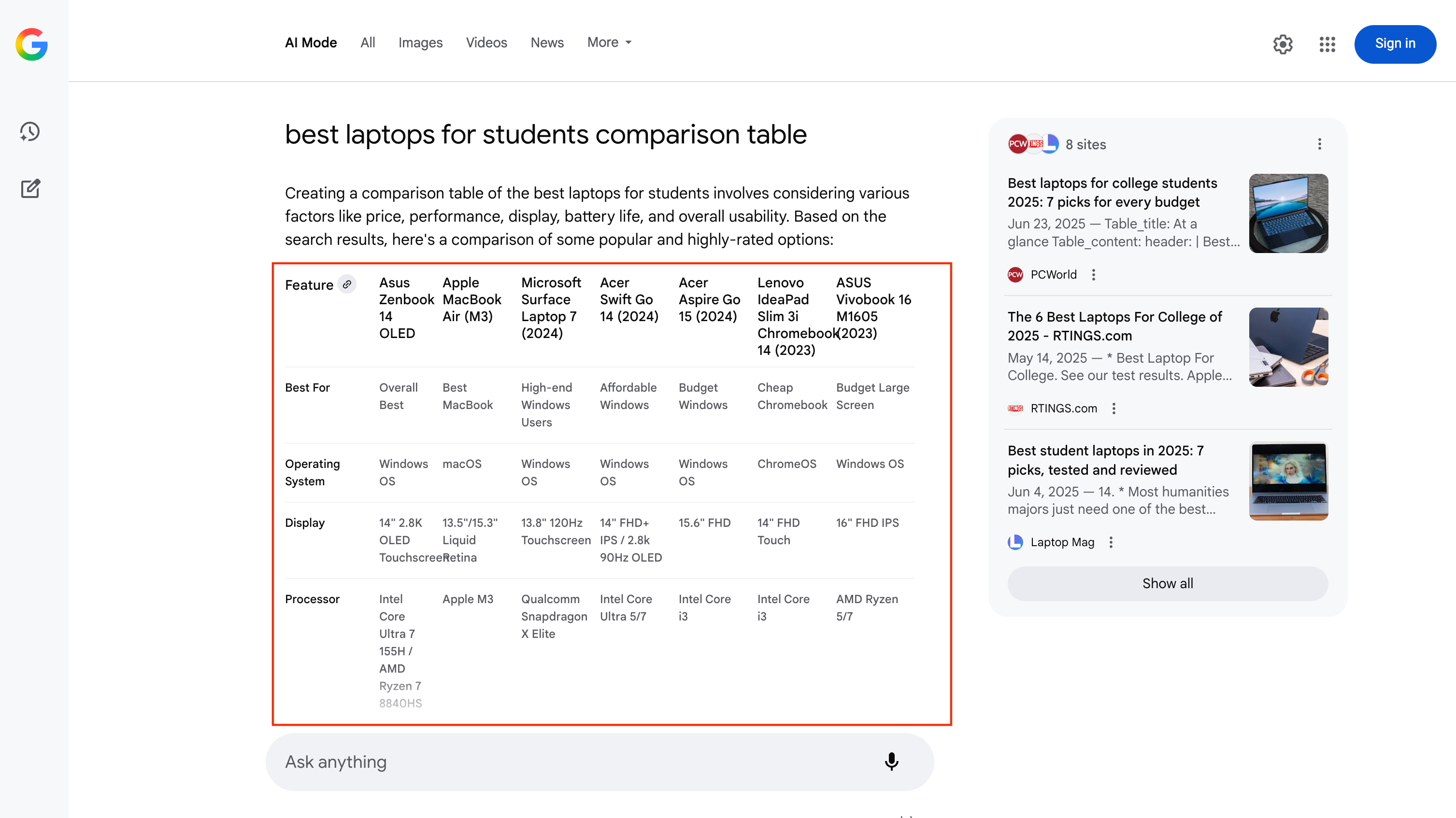
Task: Open AI Mode history icon
Action: 30,131
